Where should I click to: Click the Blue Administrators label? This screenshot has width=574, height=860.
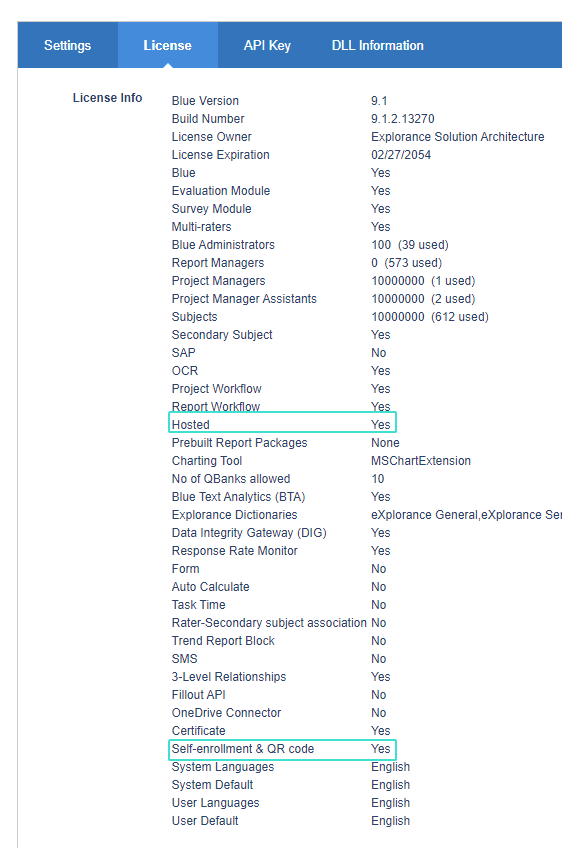223,245
